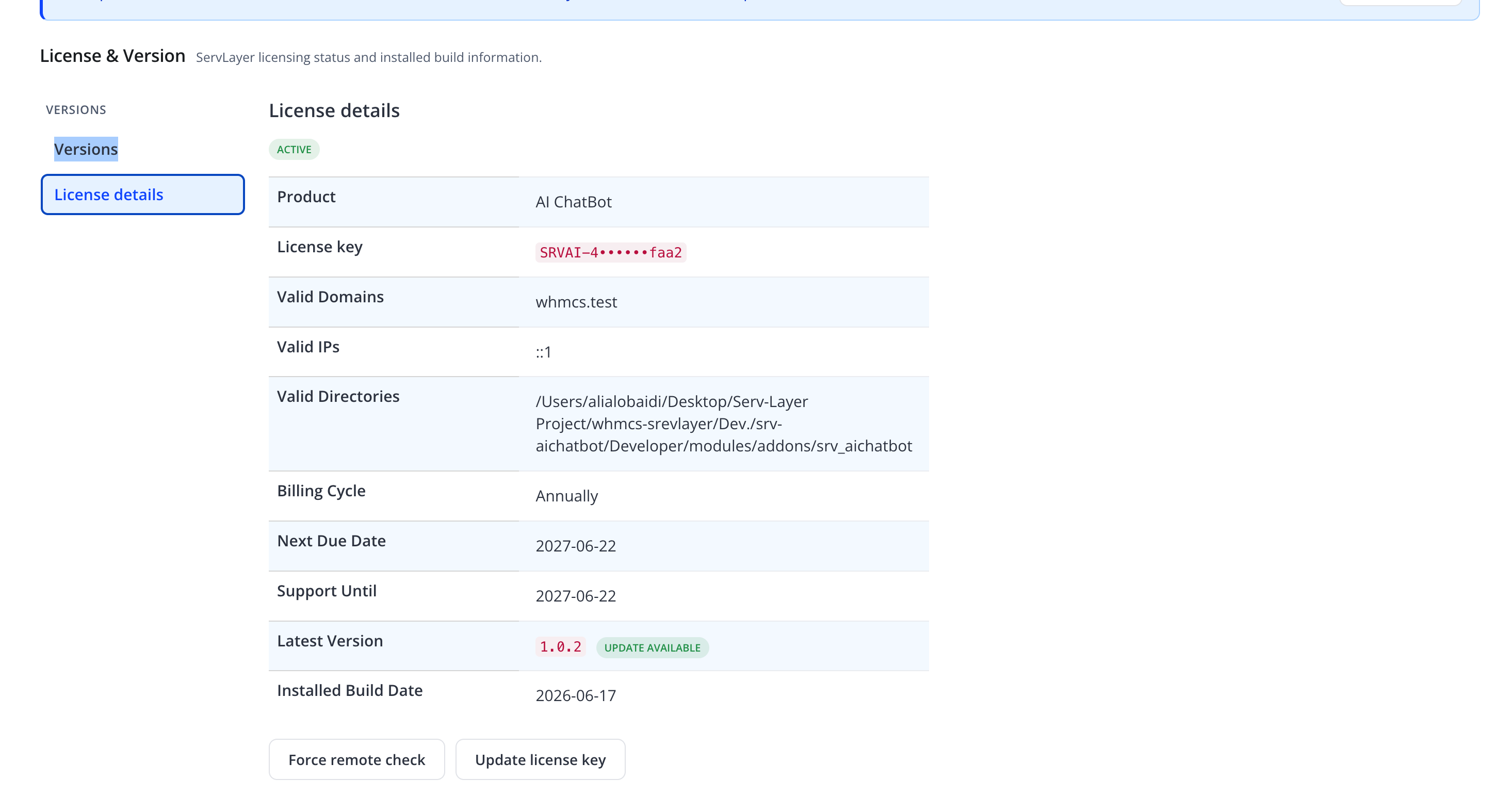Click Update license key button
The image size is (1496, 812).
(540, 759)
